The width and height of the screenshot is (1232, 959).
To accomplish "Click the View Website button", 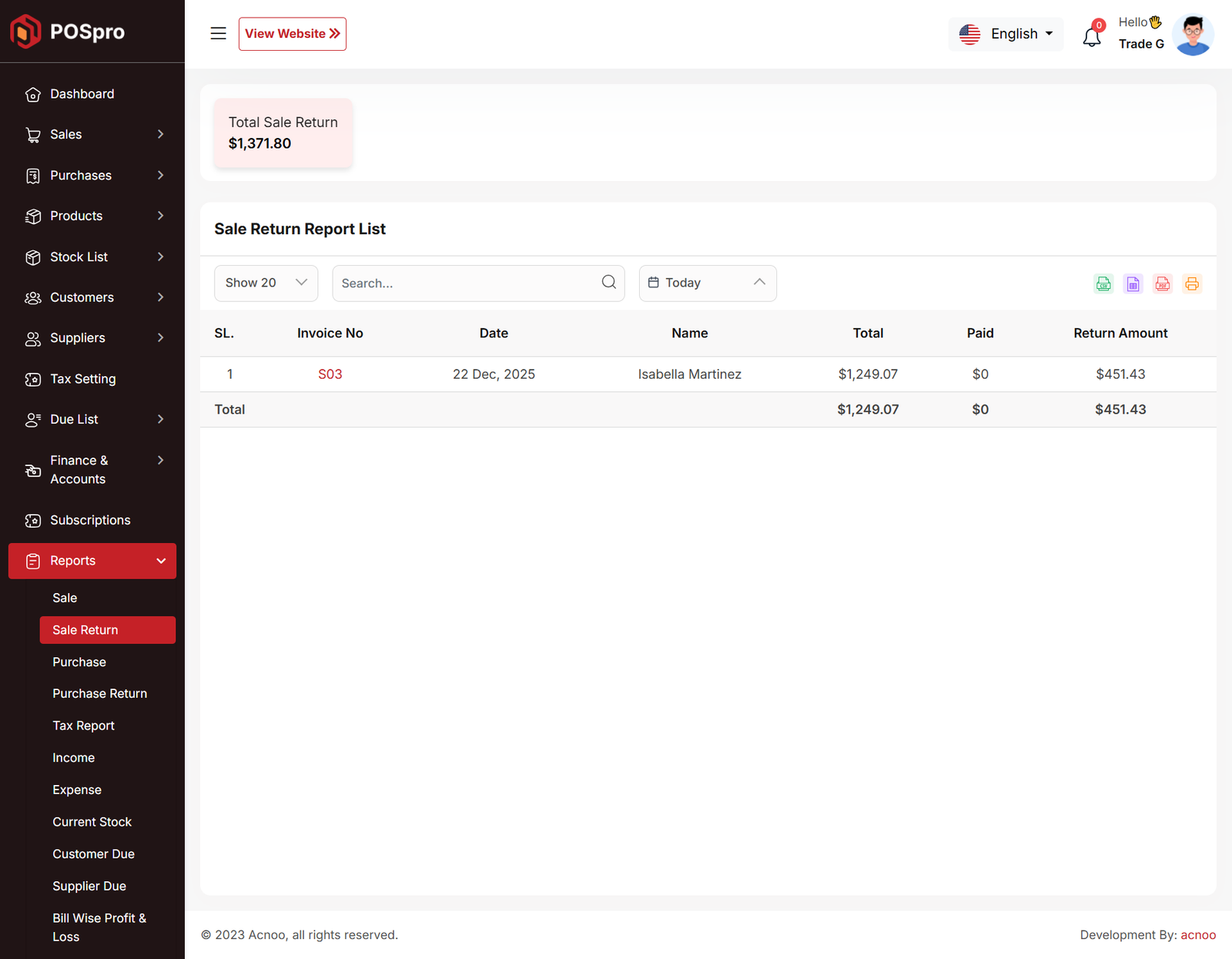I will 292,34.
